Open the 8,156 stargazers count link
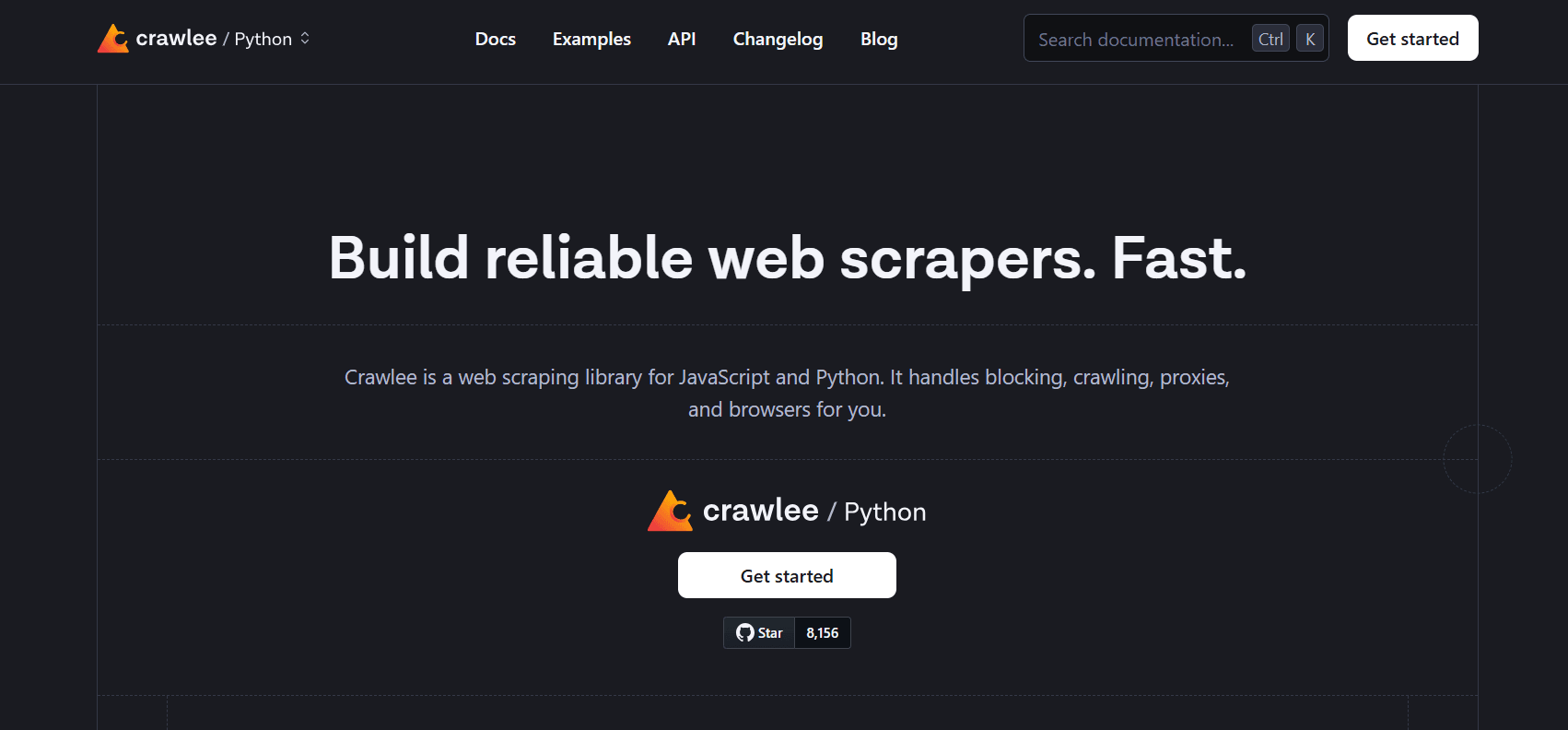This screenshot has height=730, width=1568. tap(823, 633)
